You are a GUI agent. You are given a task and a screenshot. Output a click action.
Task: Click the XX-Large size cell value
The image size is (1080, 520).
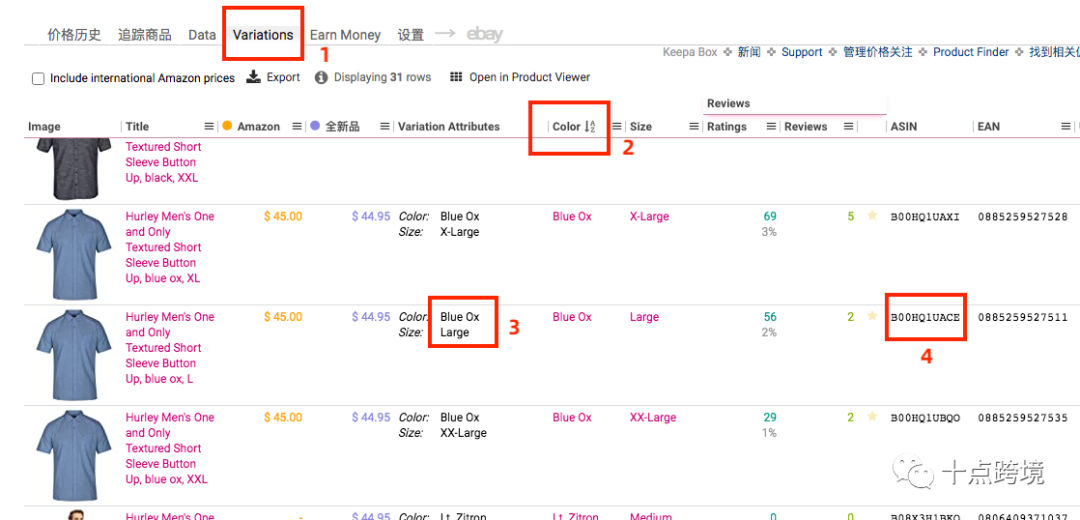[x=653, y=417]
